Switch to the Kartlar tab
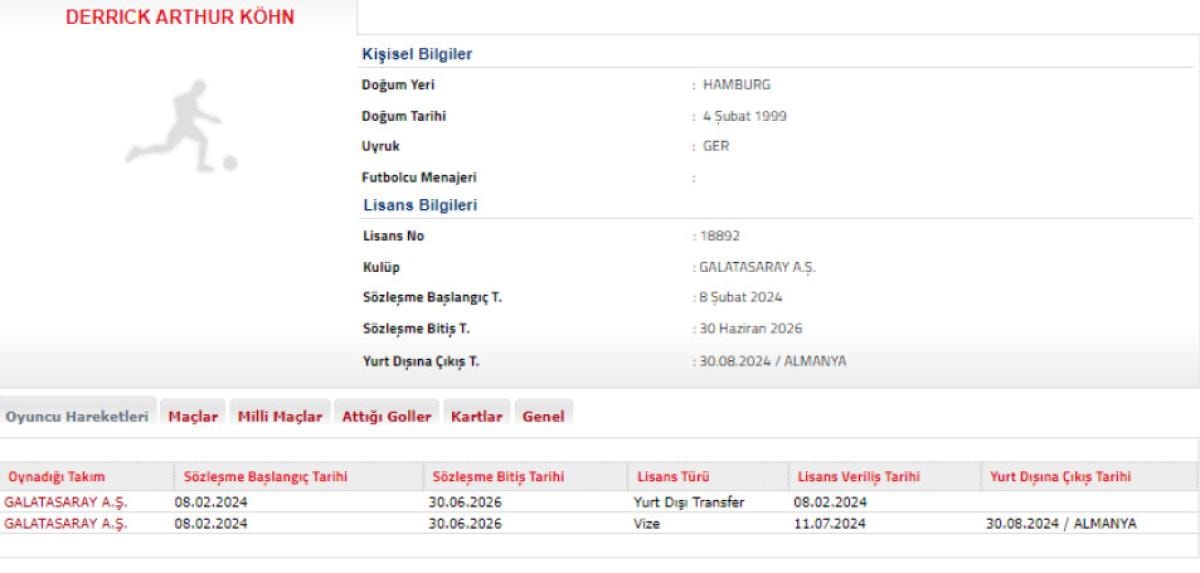 [x=477, y=417]
